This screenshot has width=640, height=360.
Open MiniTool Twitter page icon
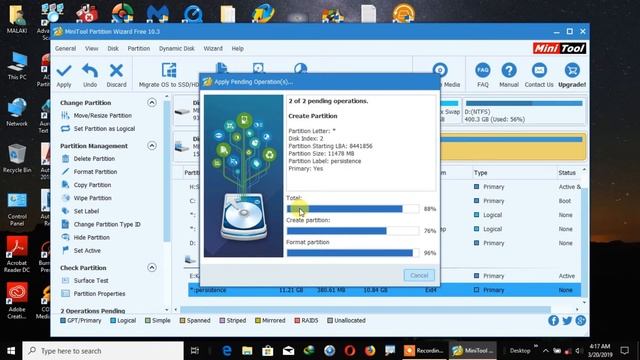coord(567,320)
